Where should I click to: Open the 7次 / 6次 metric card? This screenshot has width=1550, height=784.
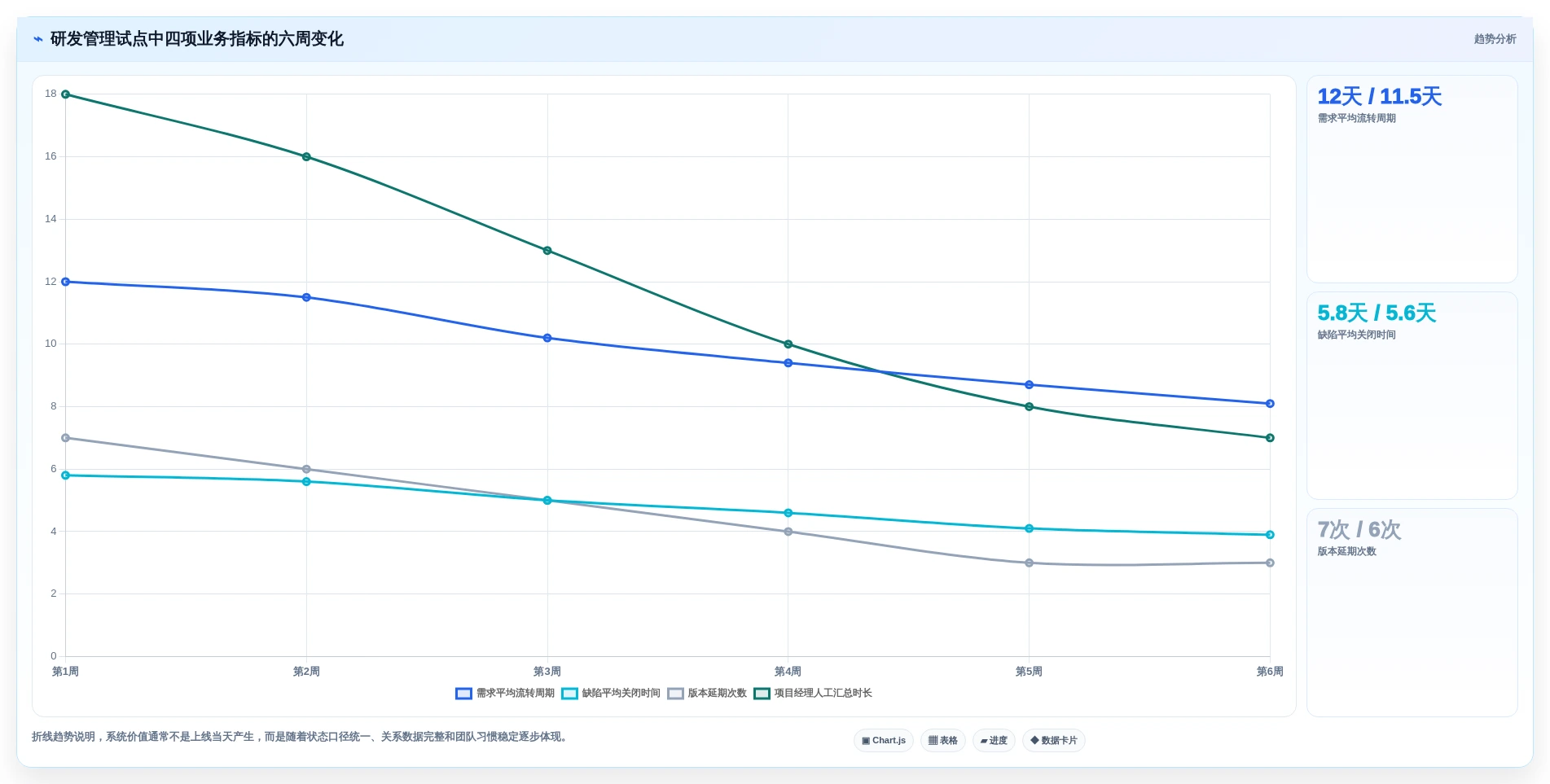pyautogui.click(x=1412, y=612)
